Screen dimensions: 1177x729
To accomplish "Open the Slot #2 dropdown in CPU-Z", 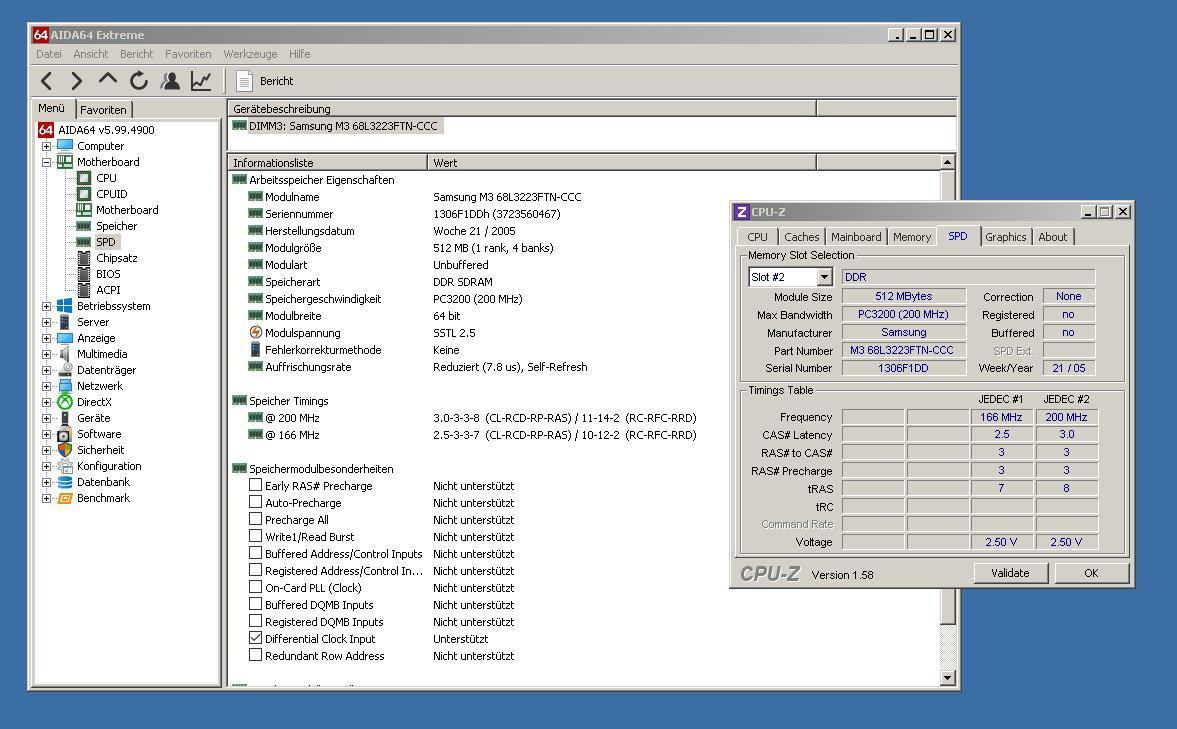I will click(x=824, y=277).
